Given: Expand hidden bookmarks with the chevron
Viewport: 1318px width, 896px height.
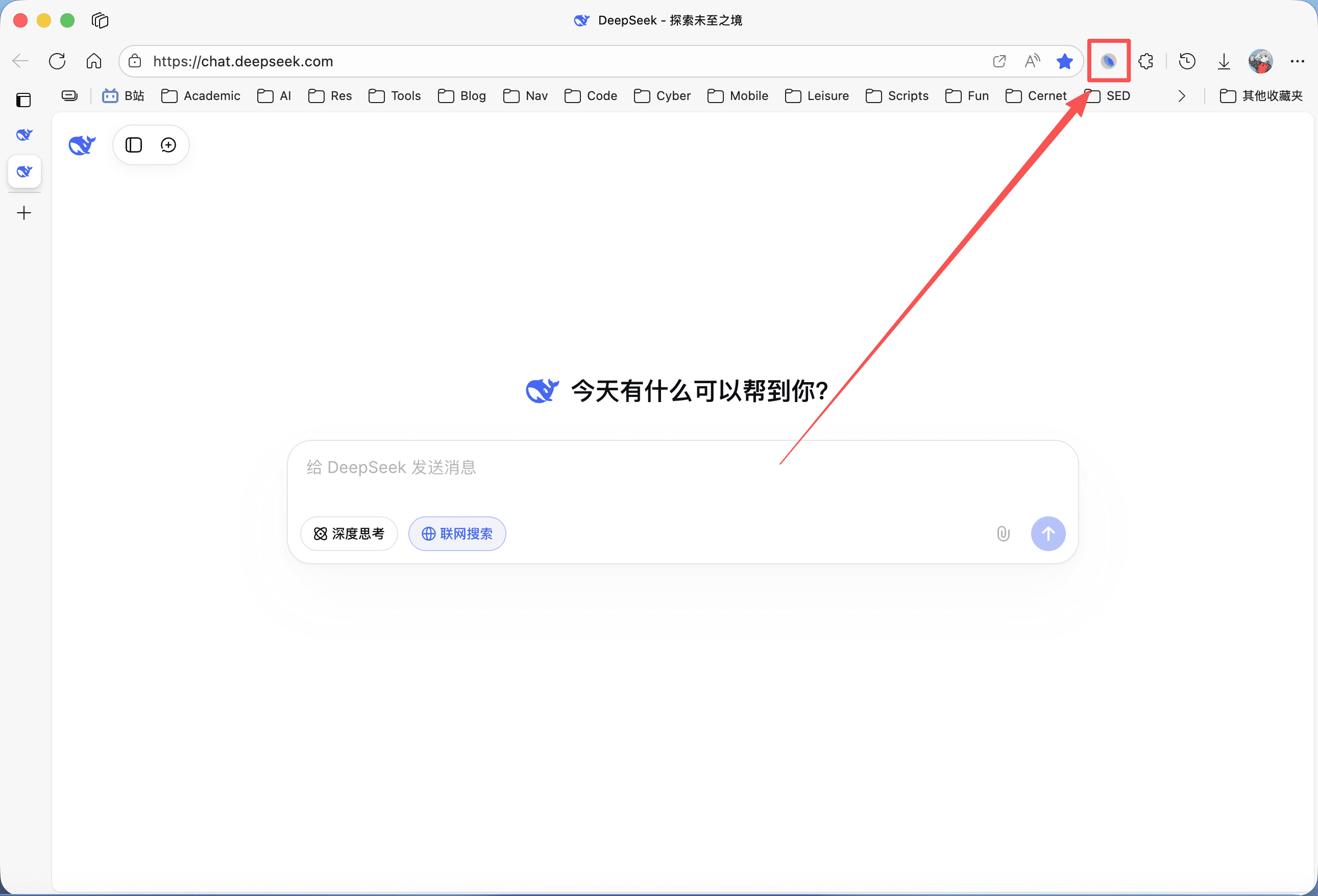Looking at the screenshot, I should (1181, 96).
